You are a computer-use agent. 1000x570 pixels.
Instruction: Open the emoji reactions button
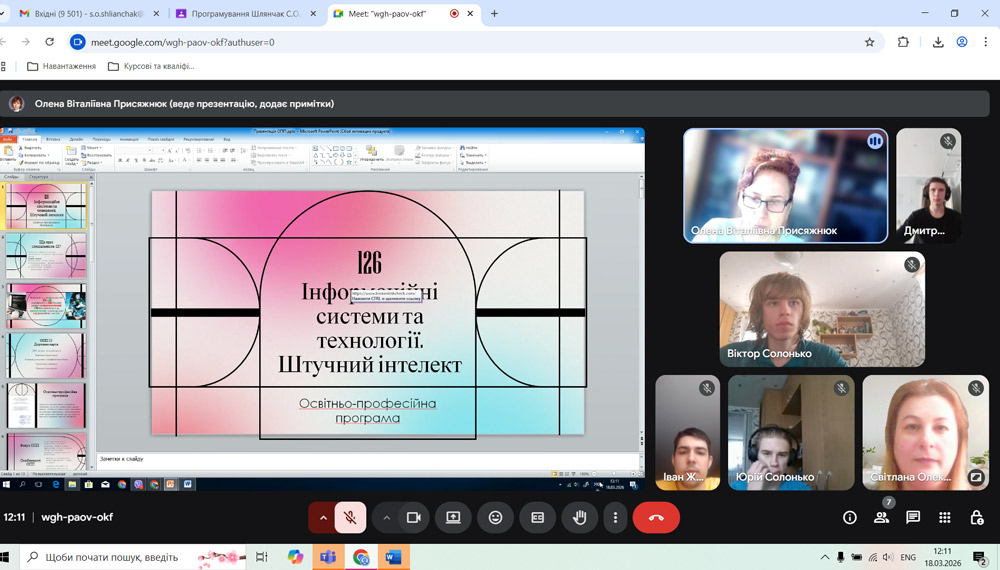(495, 518)
